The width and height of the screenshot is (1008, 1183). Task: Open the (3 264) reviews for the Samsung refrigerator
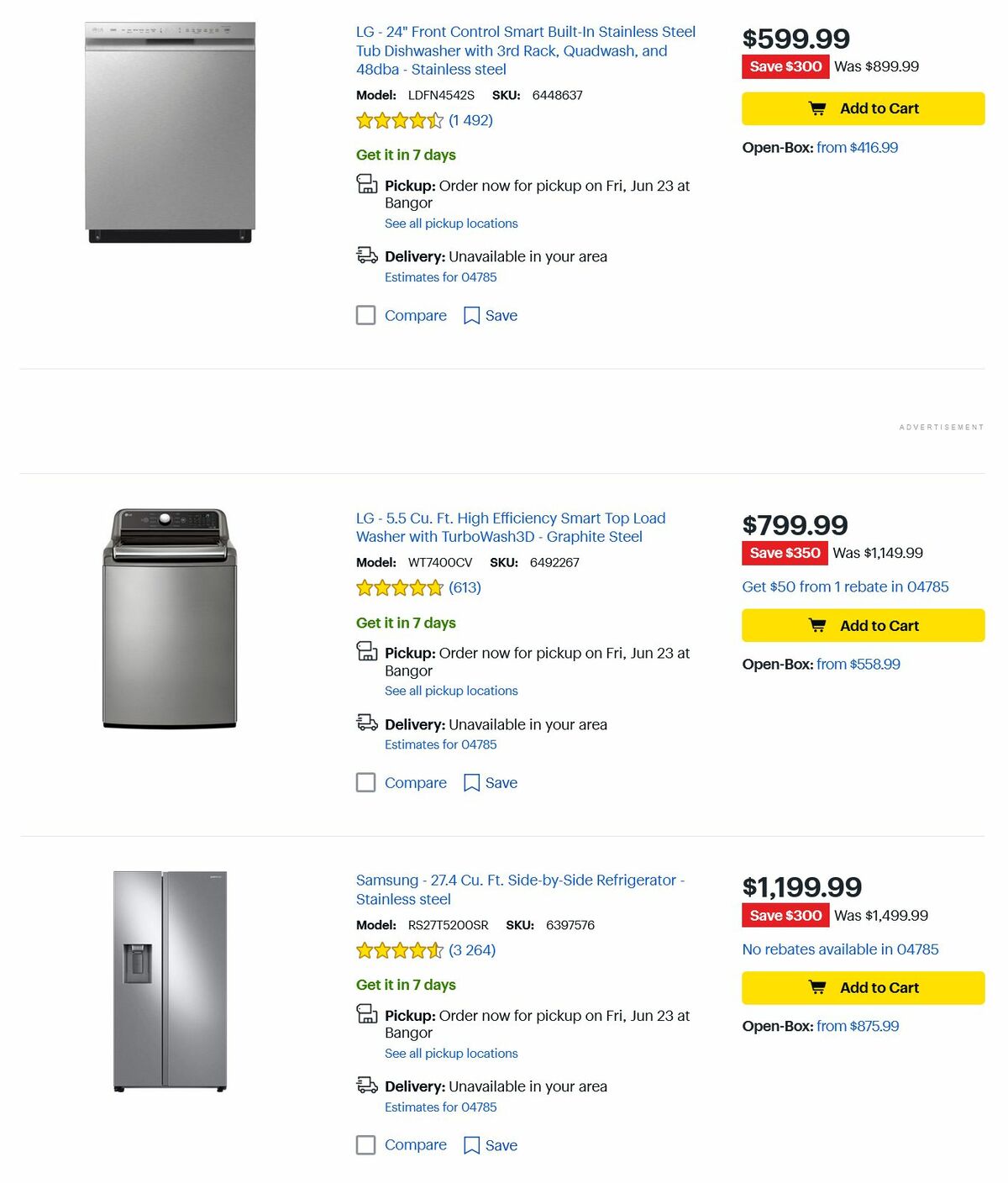tap(472, 949)
